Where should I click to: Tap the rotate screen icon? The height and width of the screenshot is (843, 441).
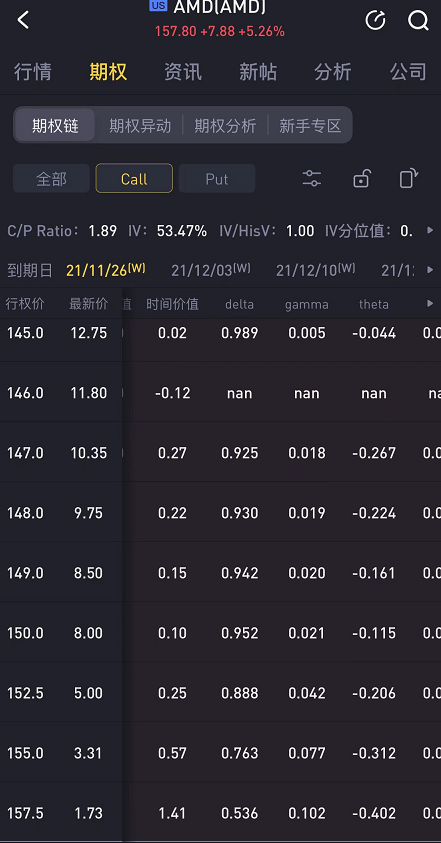[409, 178]
